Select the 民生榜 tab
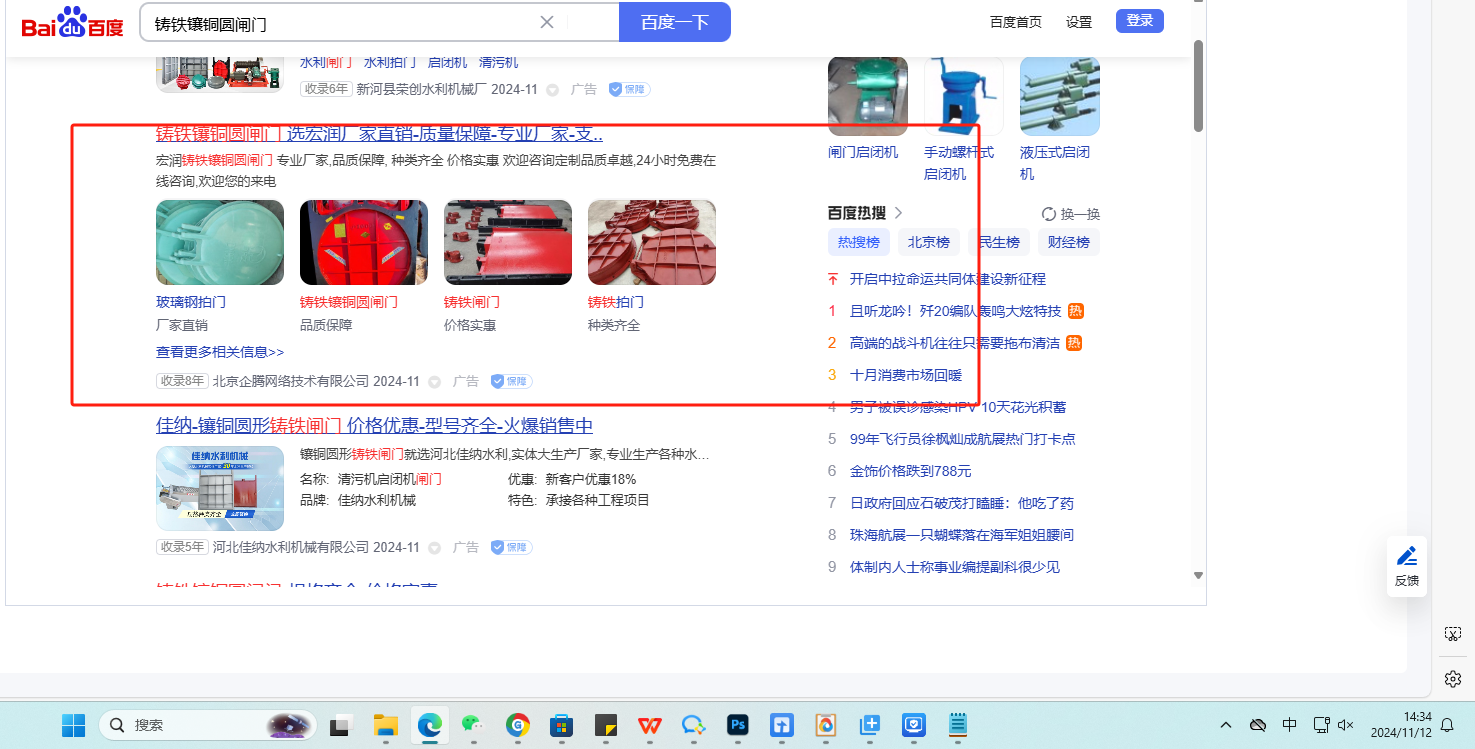 tap(999, 242)
